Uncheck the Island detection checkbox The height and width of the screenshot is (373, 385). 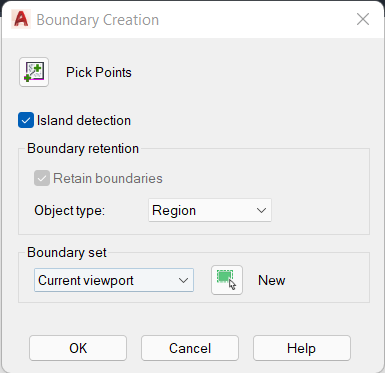(x=26, y=120)
